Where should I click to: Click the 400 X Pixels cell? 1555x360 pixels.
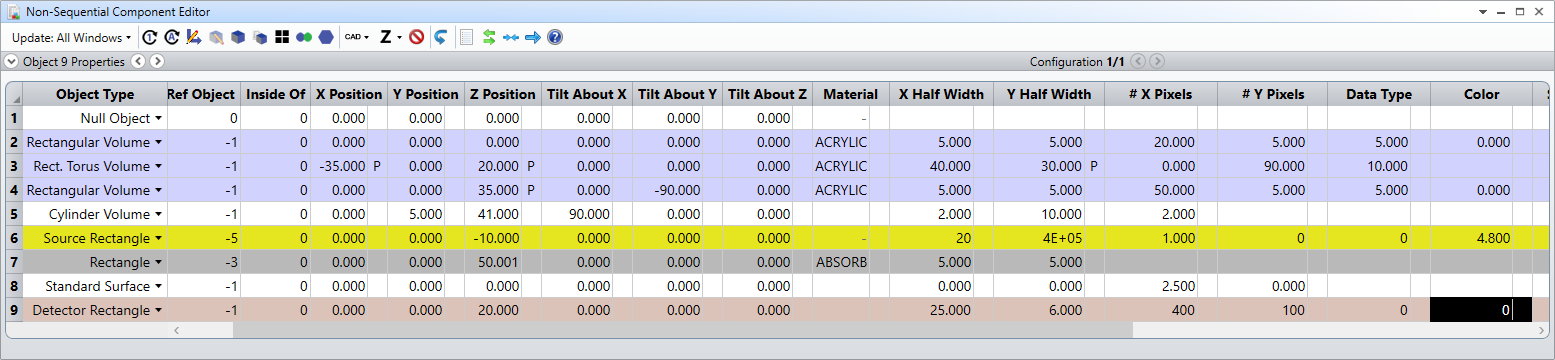click(1161, 310)
